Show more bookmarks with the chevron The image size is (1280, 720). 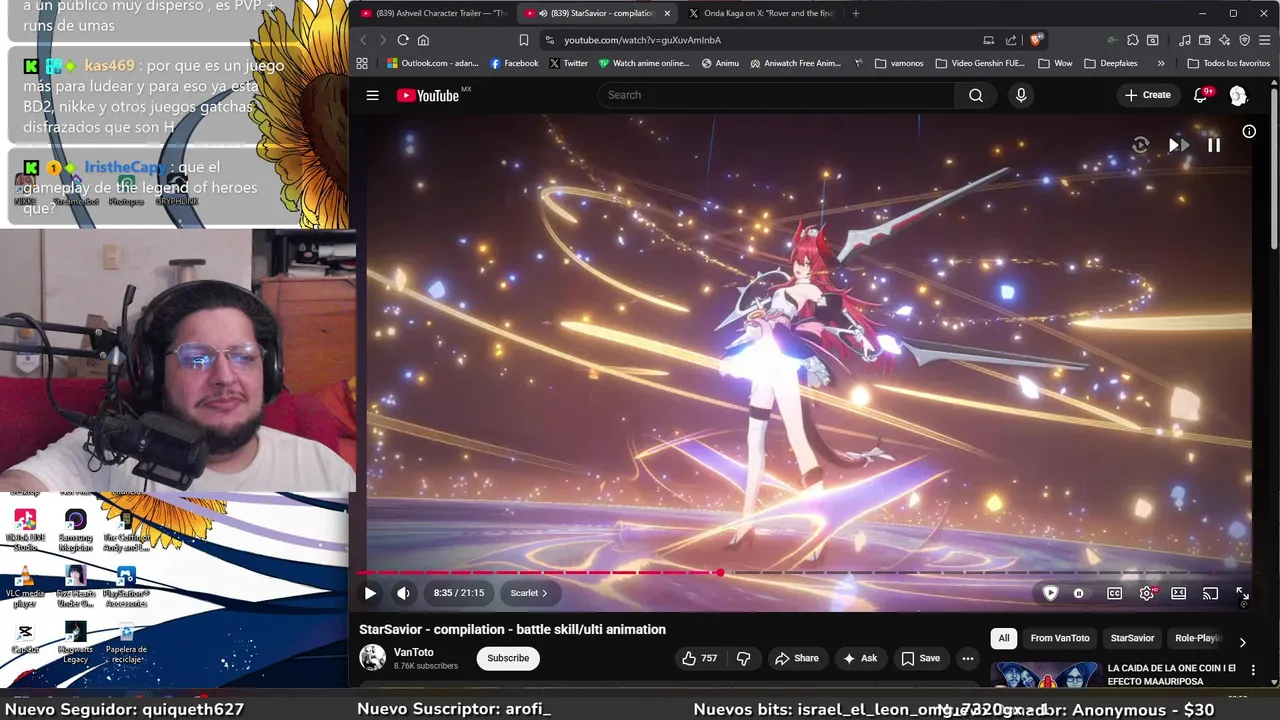(x=1160, y=63)
